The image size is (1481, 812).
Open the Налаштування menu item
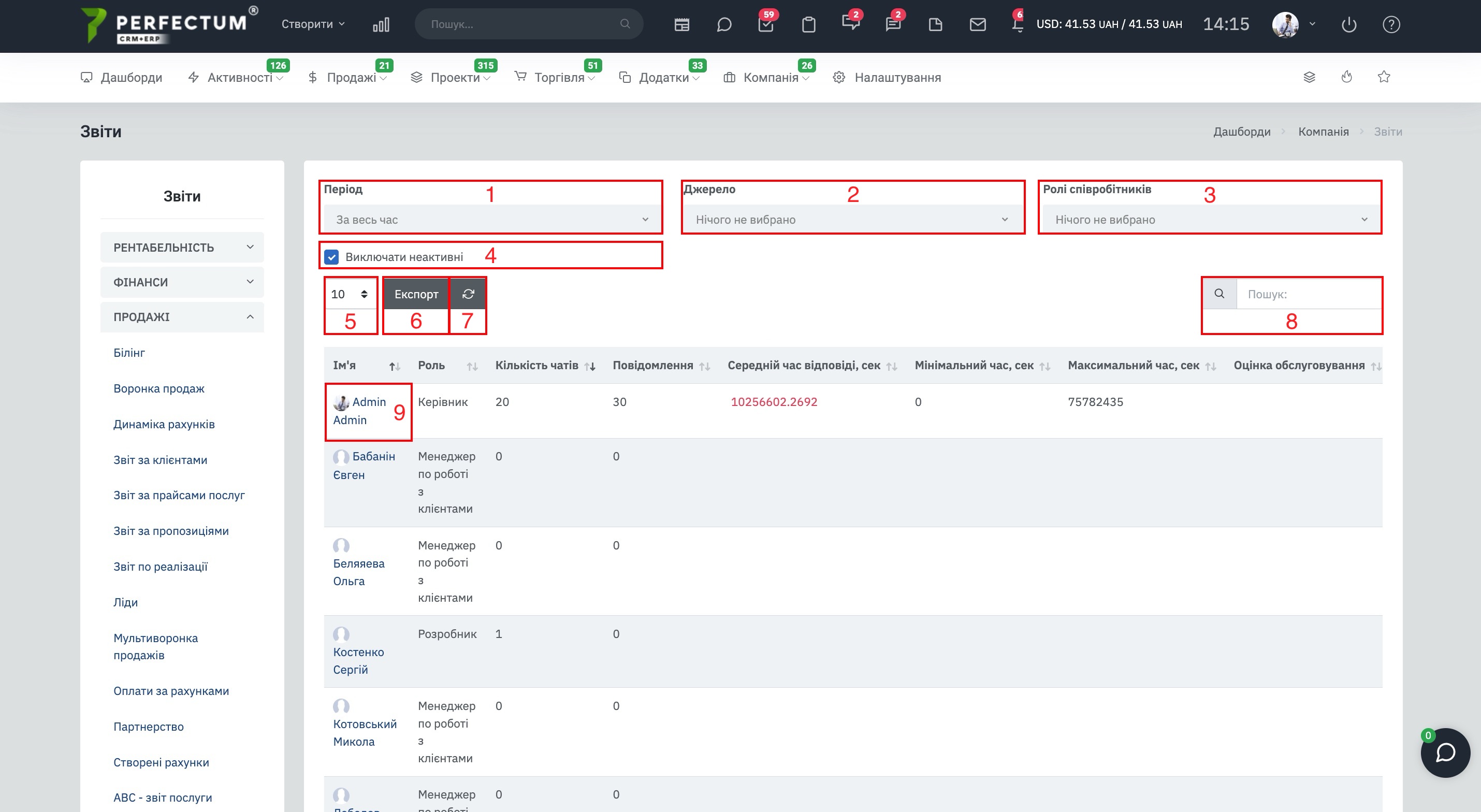897,78
